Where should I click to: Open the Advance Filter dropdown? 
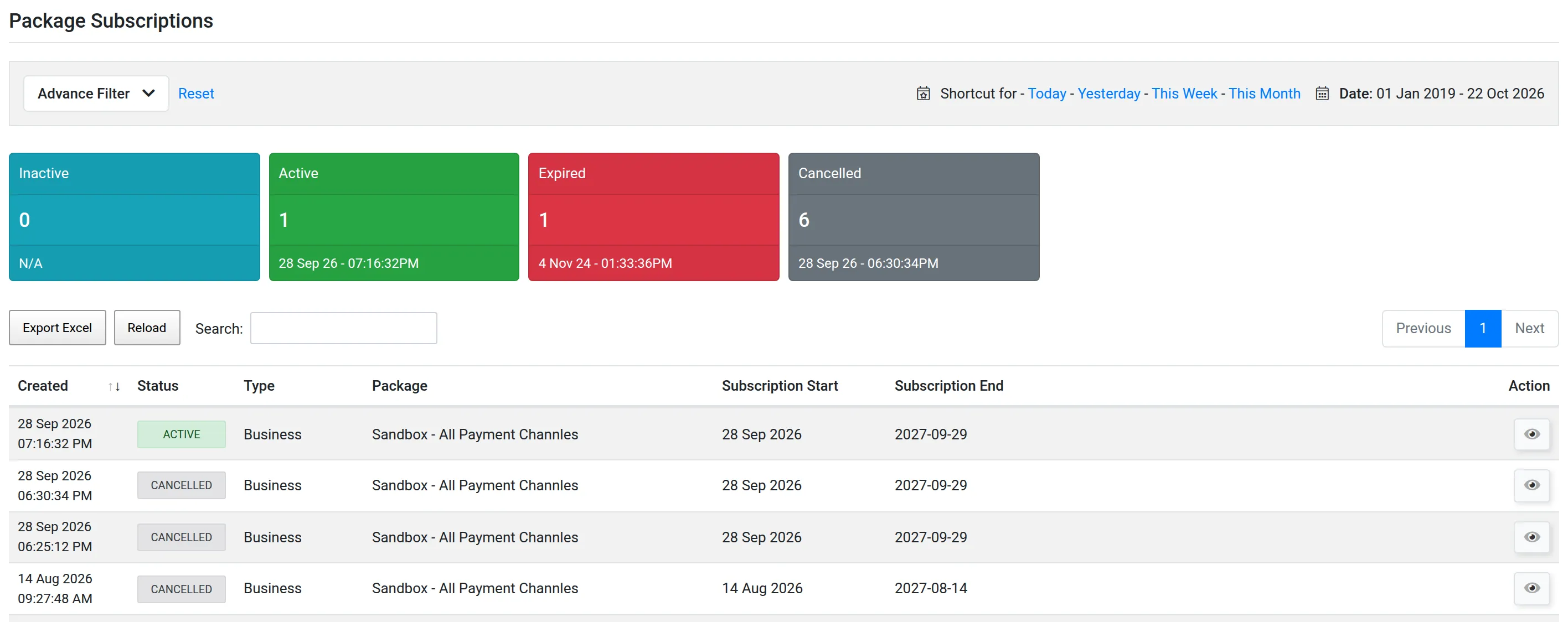coord(96,93)
